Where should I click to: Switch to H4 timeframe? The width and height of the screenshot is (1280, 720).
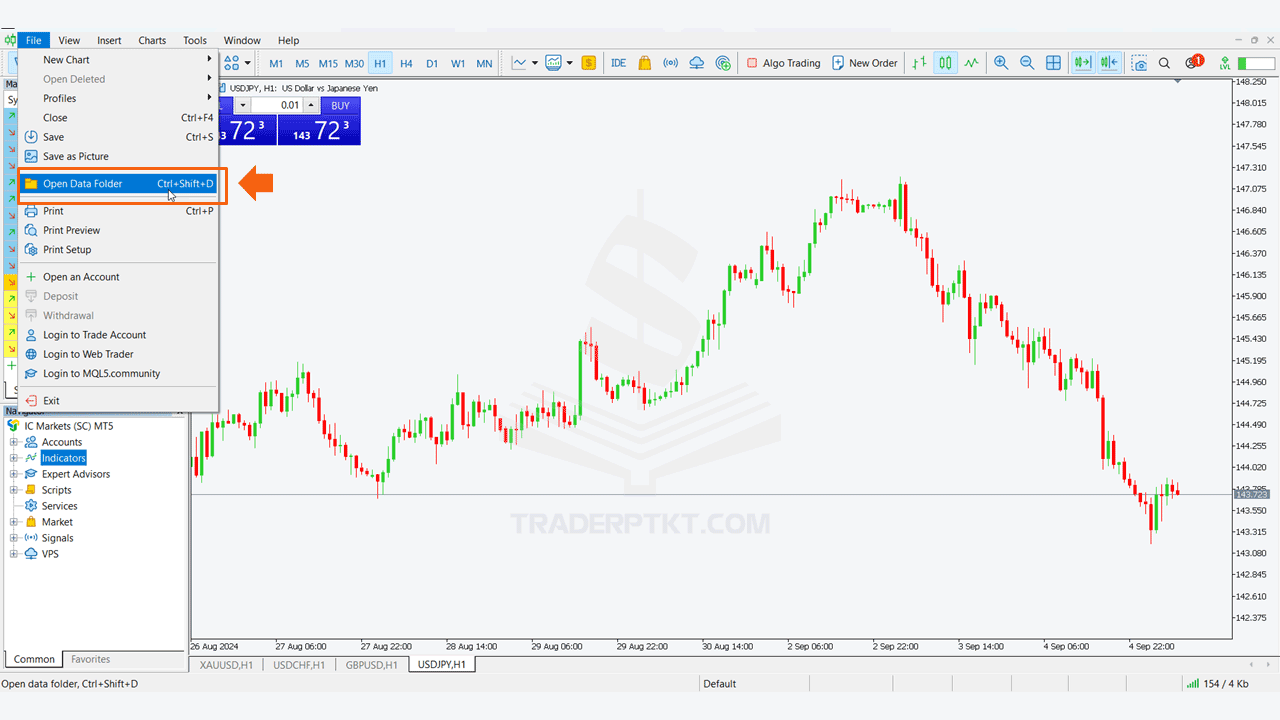406,63
